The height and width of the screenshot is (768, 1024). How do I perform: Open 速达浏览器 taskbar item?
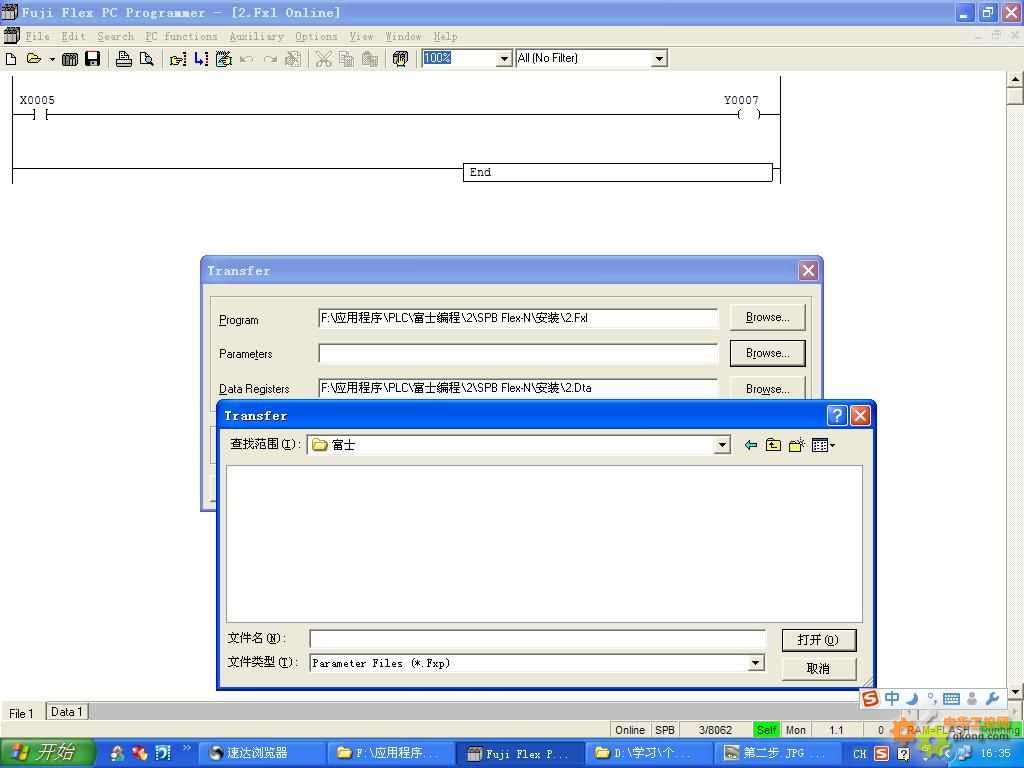tap(260, 753)
